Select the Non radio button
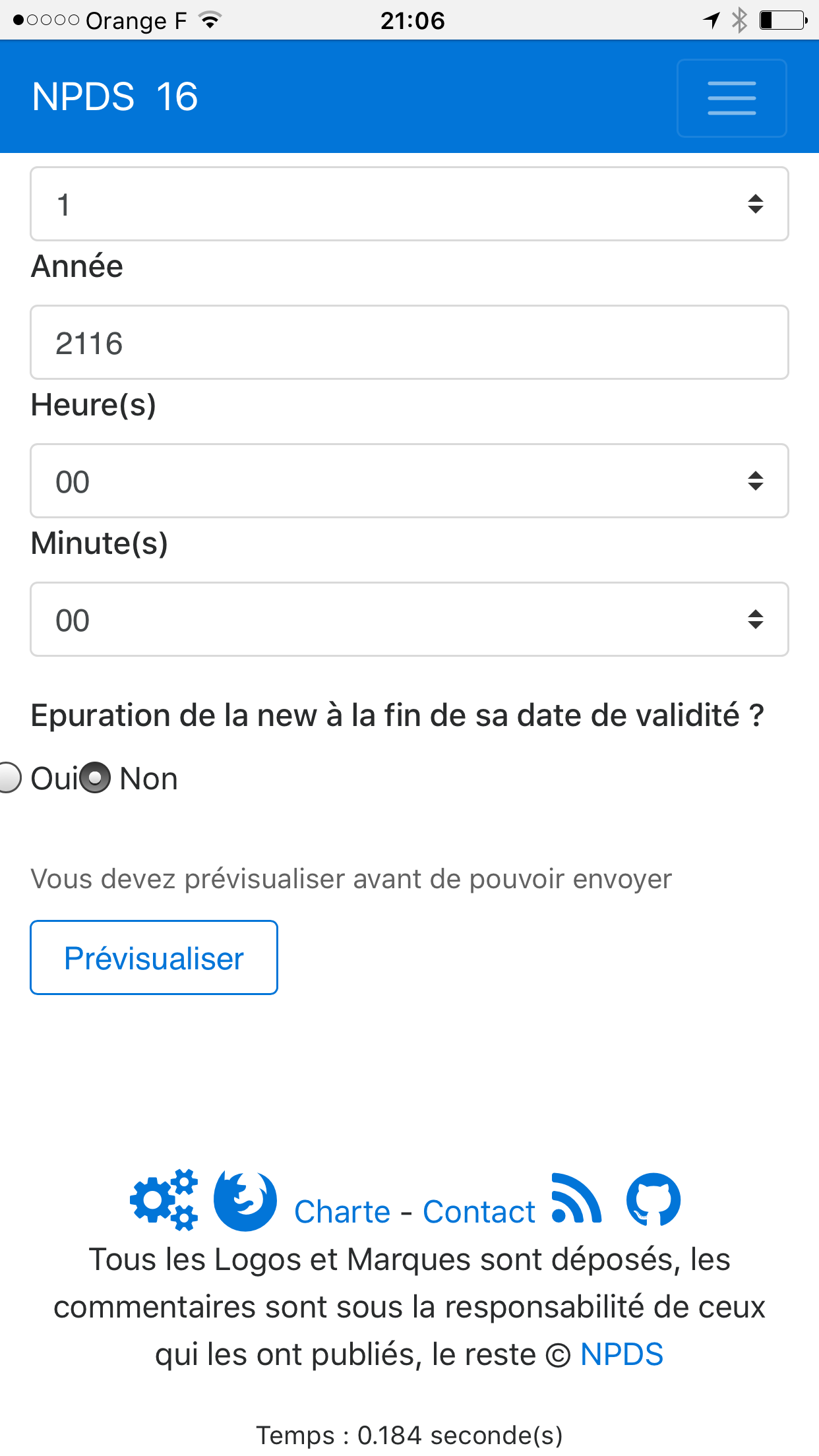 tap(96, 777)
